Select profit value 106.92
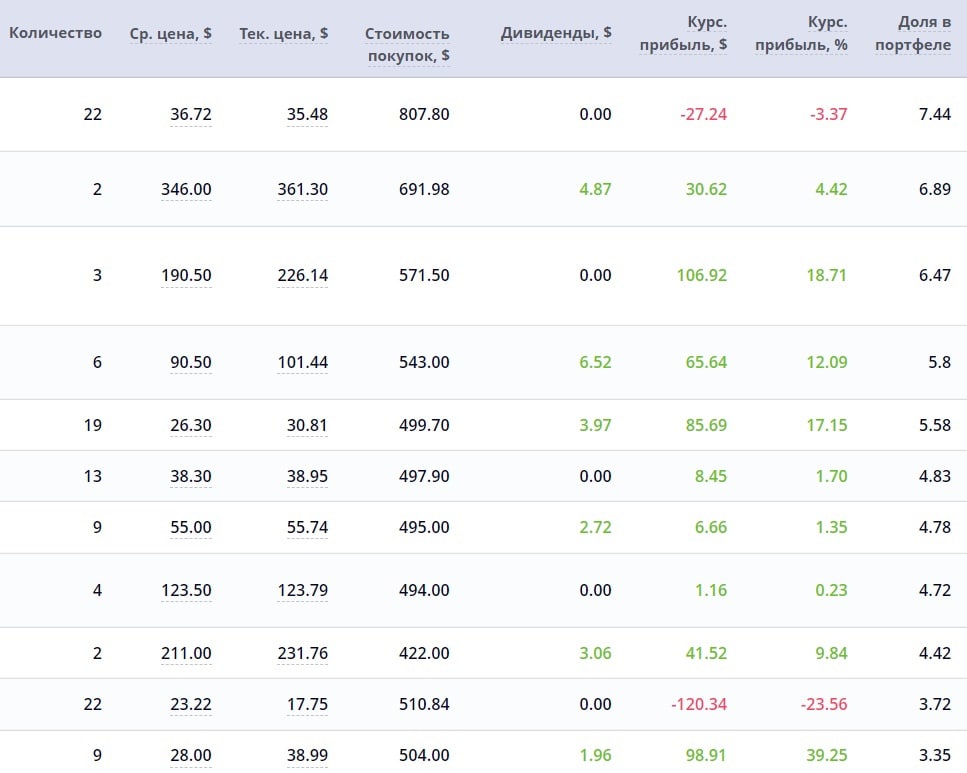The width and height of the screenshot is (967, 773). [702, 275]
